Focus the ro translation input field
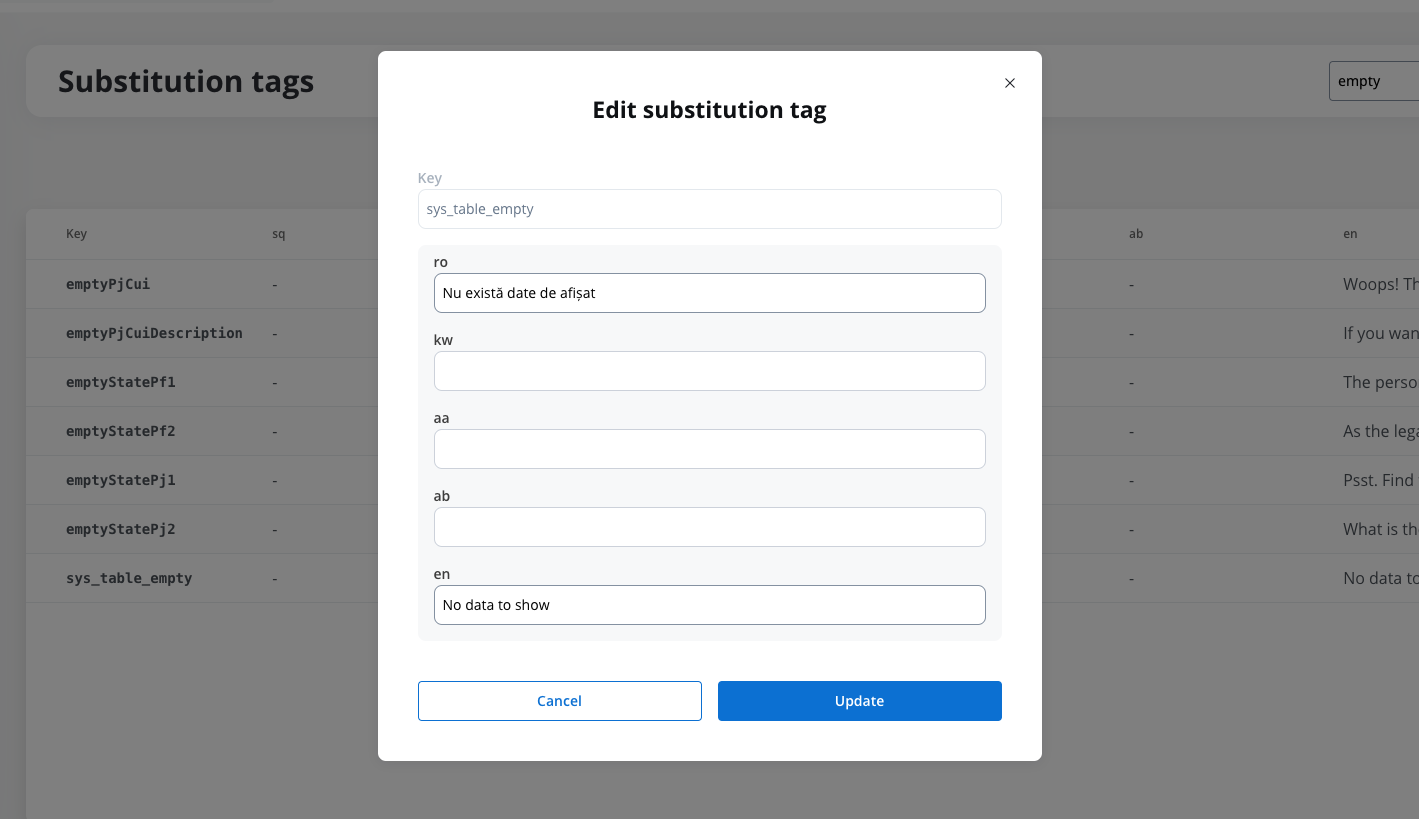This screenshot has width=1419, height=819. (x=710, y=293)
